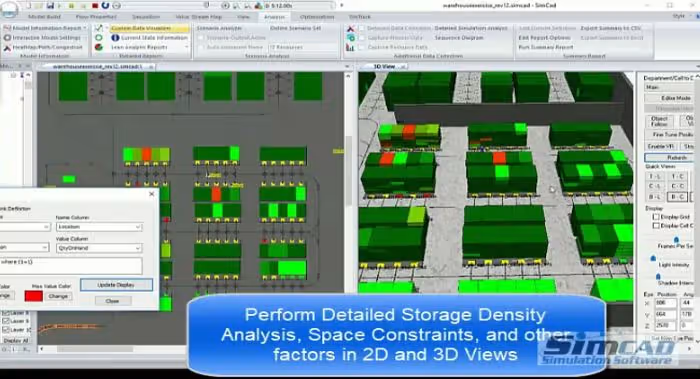Click the green circle icon in Detailed Reports
Viewport: 700px width, 379px height.
[x=99, y=37]
